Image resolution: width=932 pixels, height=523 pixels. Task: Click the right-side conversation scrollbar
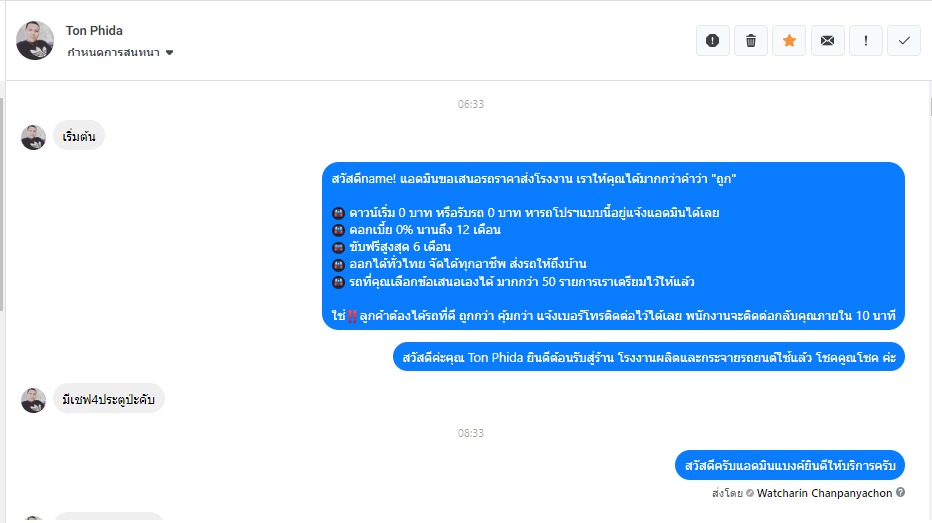click(930, 107)
